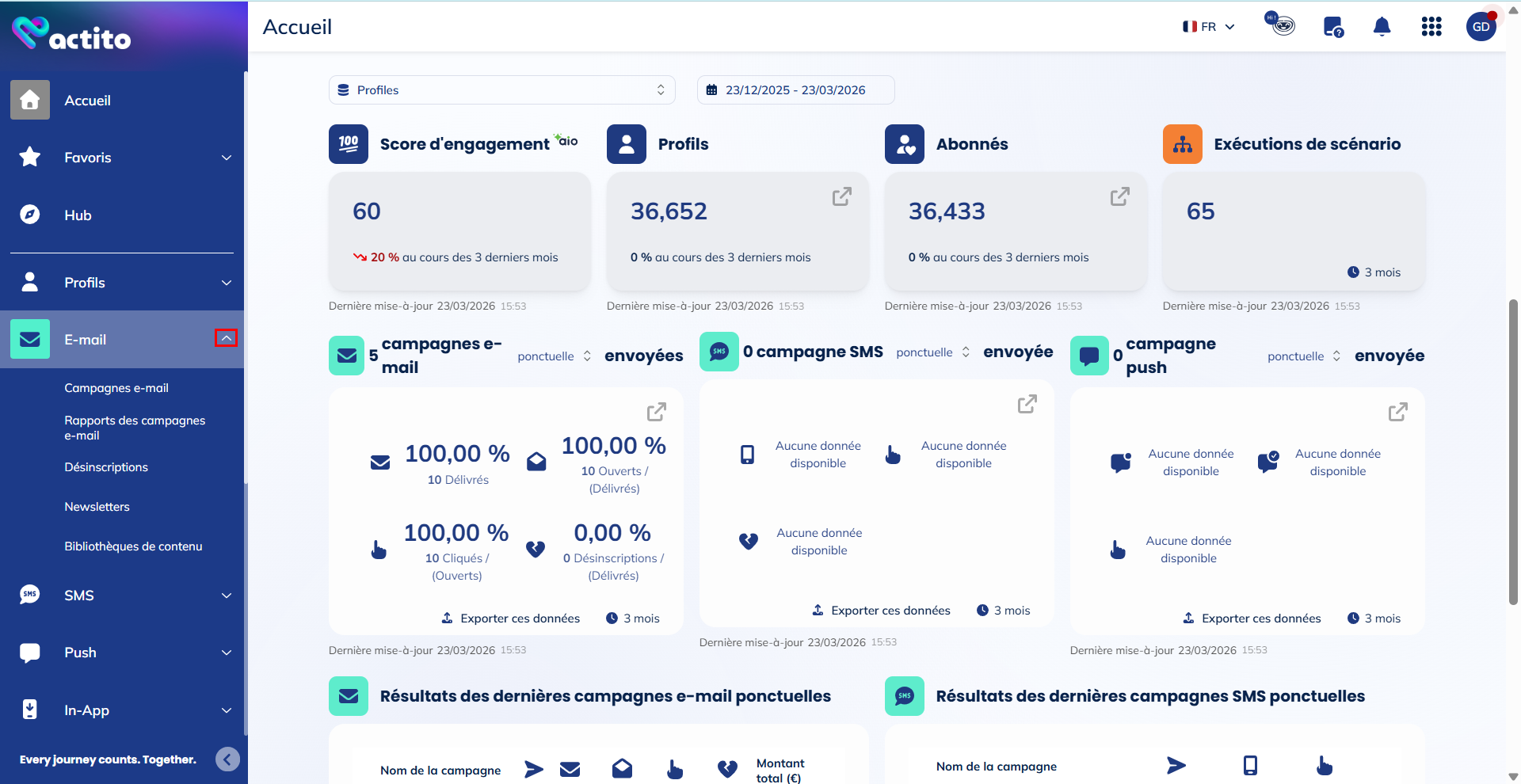The image size is (1521, 784).
Task: Open SMS campaign card external link icon
Action: (x=1027, y=405)
